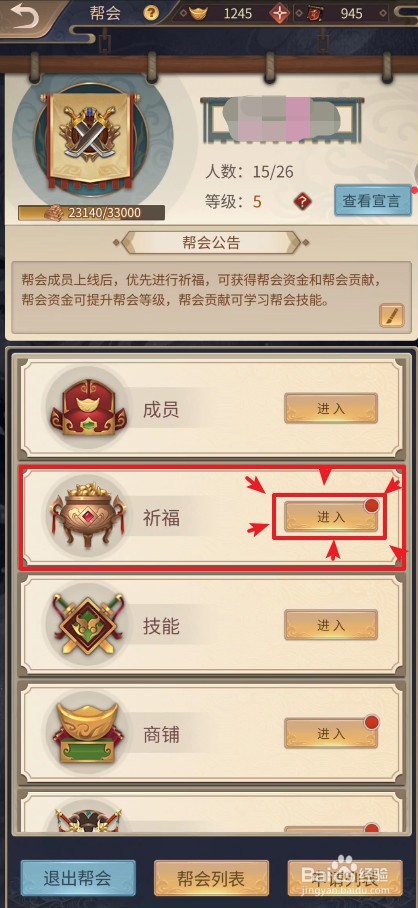
Task: Click the 退出帮会 button
Action: pos(78,878)
